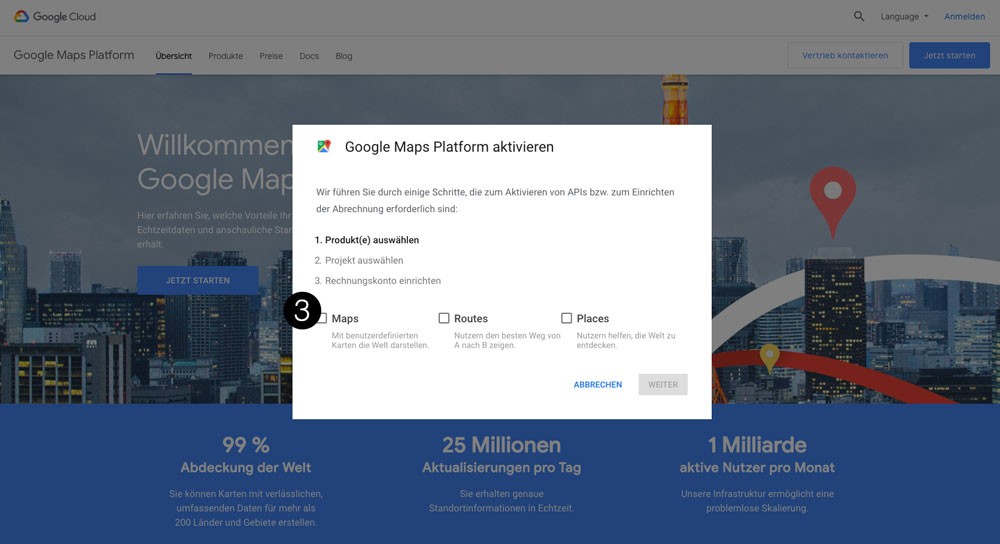Click the Google Maps icon in dialog

324,146
